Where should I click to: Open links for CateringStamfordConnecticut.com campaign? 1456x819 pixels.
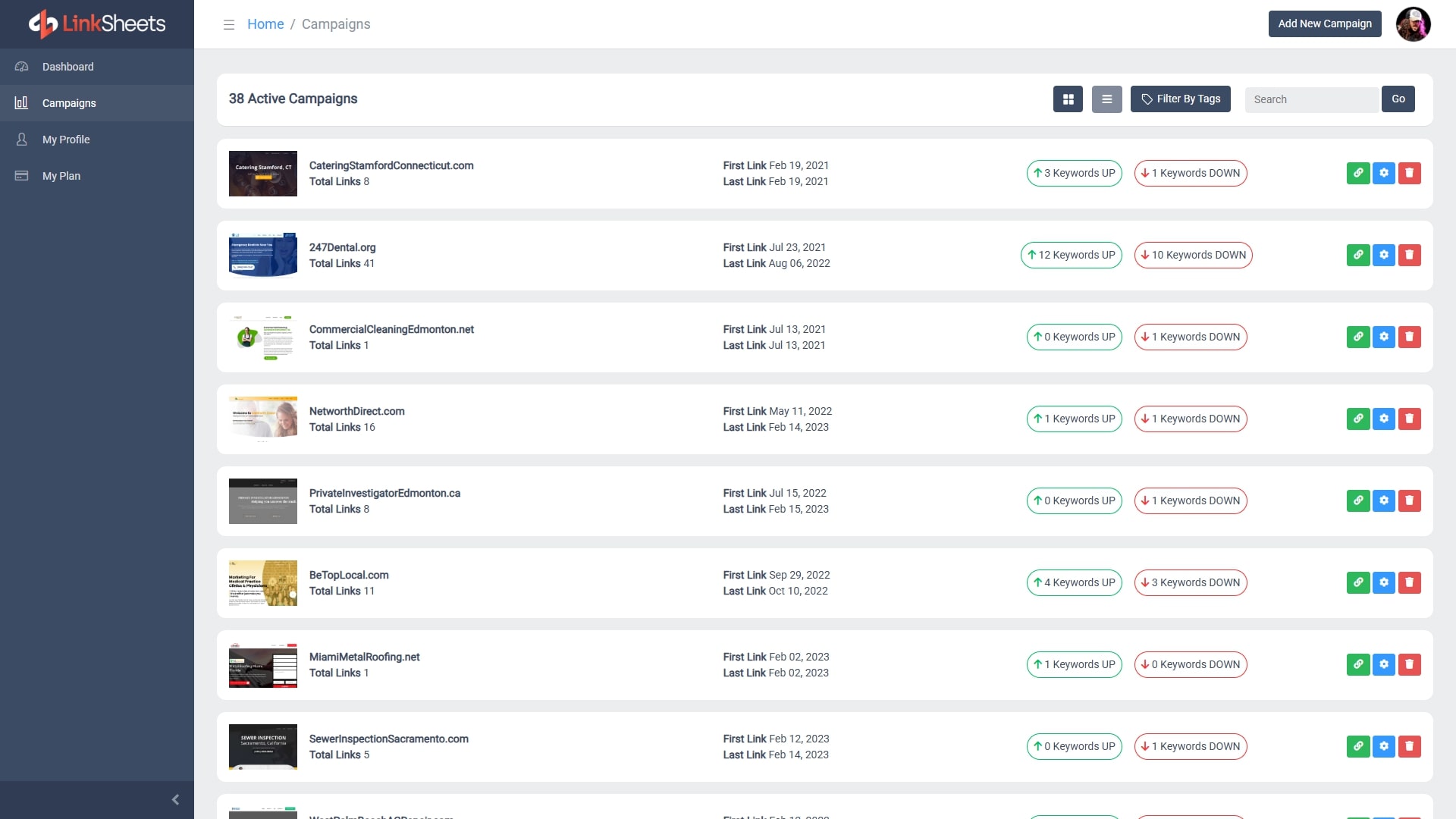[x=1358, y=173]
